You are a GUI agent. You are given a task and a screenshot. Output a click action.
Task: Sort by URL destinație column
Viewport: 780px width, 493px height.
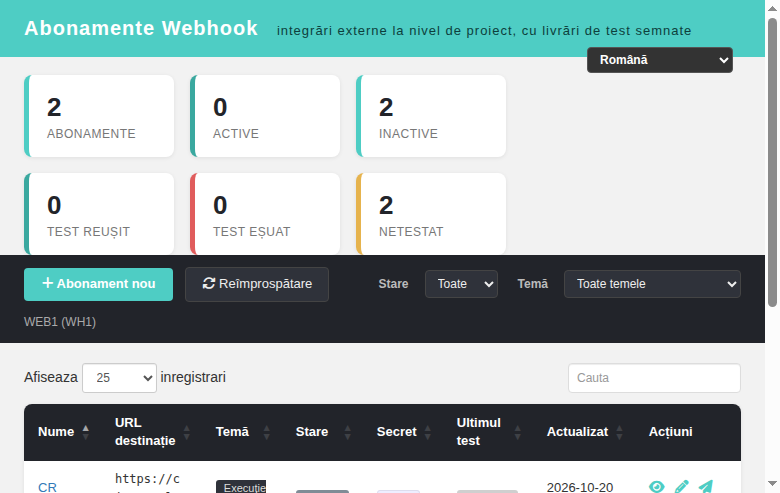[152, 432]
